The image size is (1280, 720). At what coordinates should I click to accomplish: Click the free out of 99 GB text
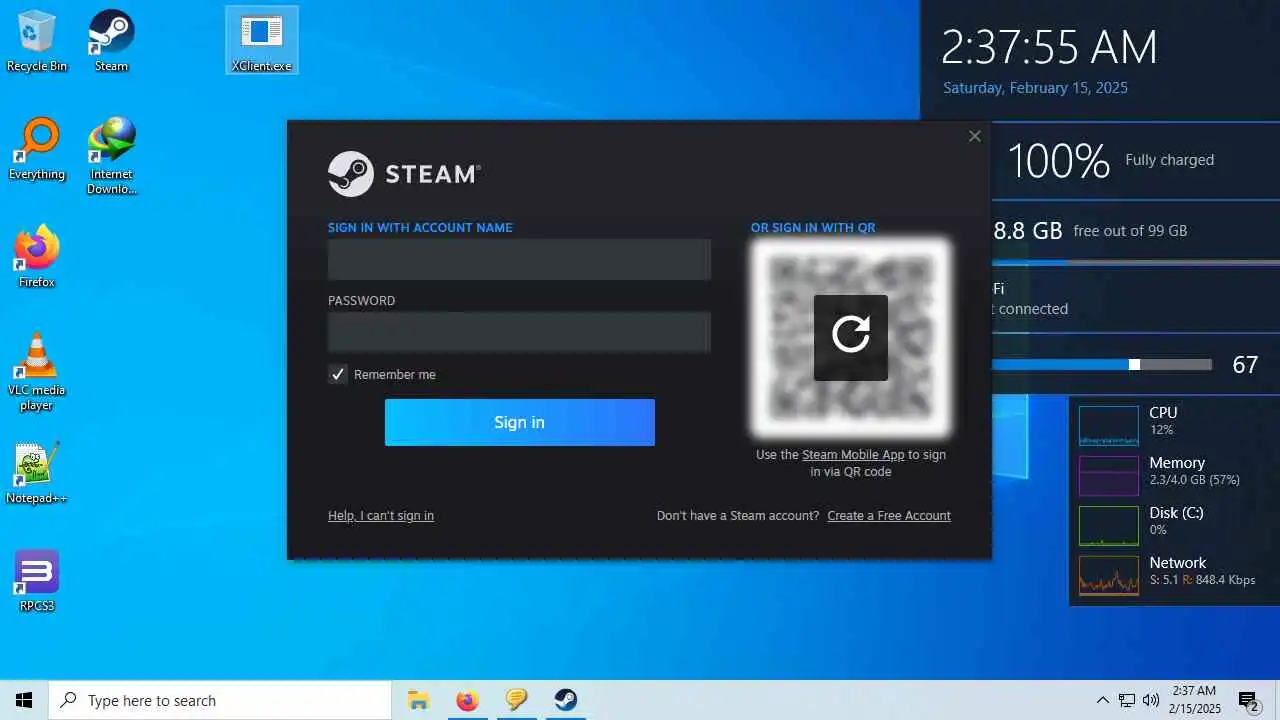[1130, 231]
